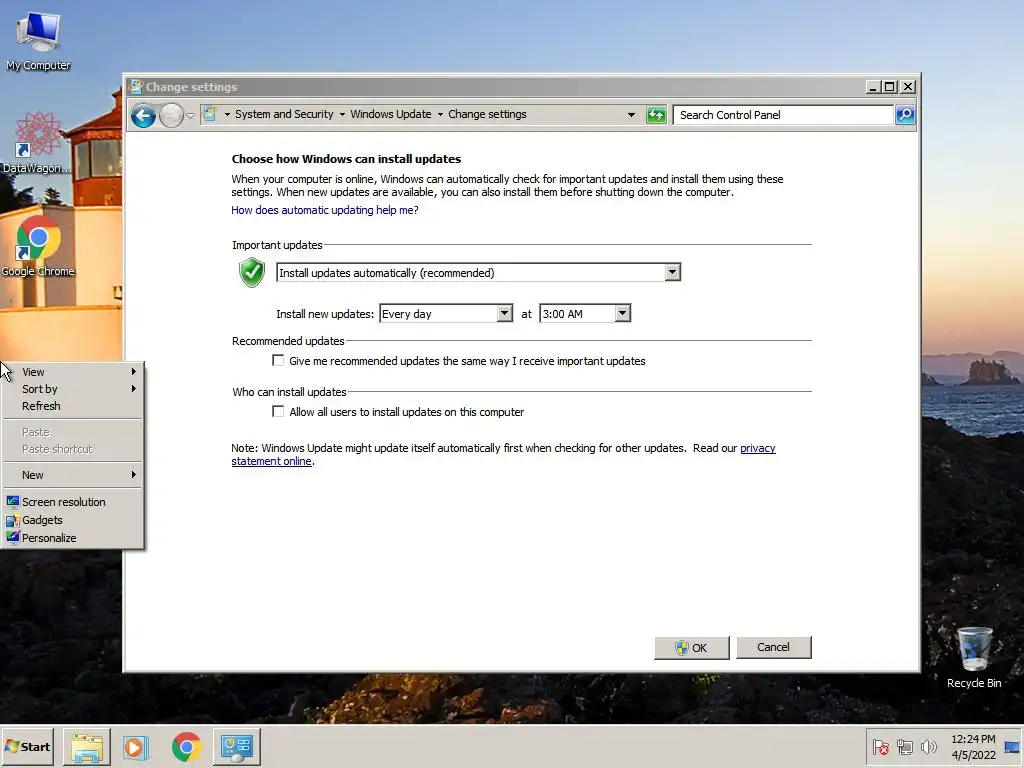Choose Gadgets from the context menu

pyautogui.click(x=73, y=520)
